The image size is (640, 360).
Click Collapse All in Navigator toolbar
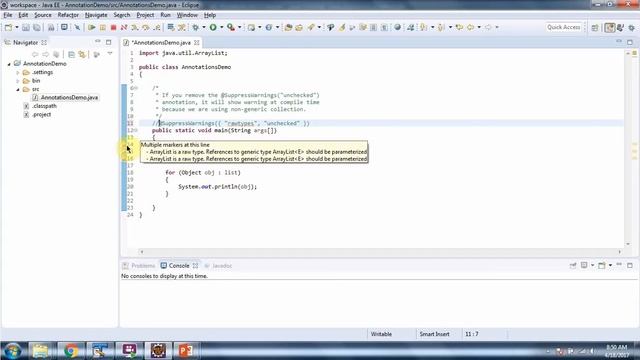[71, 54]
